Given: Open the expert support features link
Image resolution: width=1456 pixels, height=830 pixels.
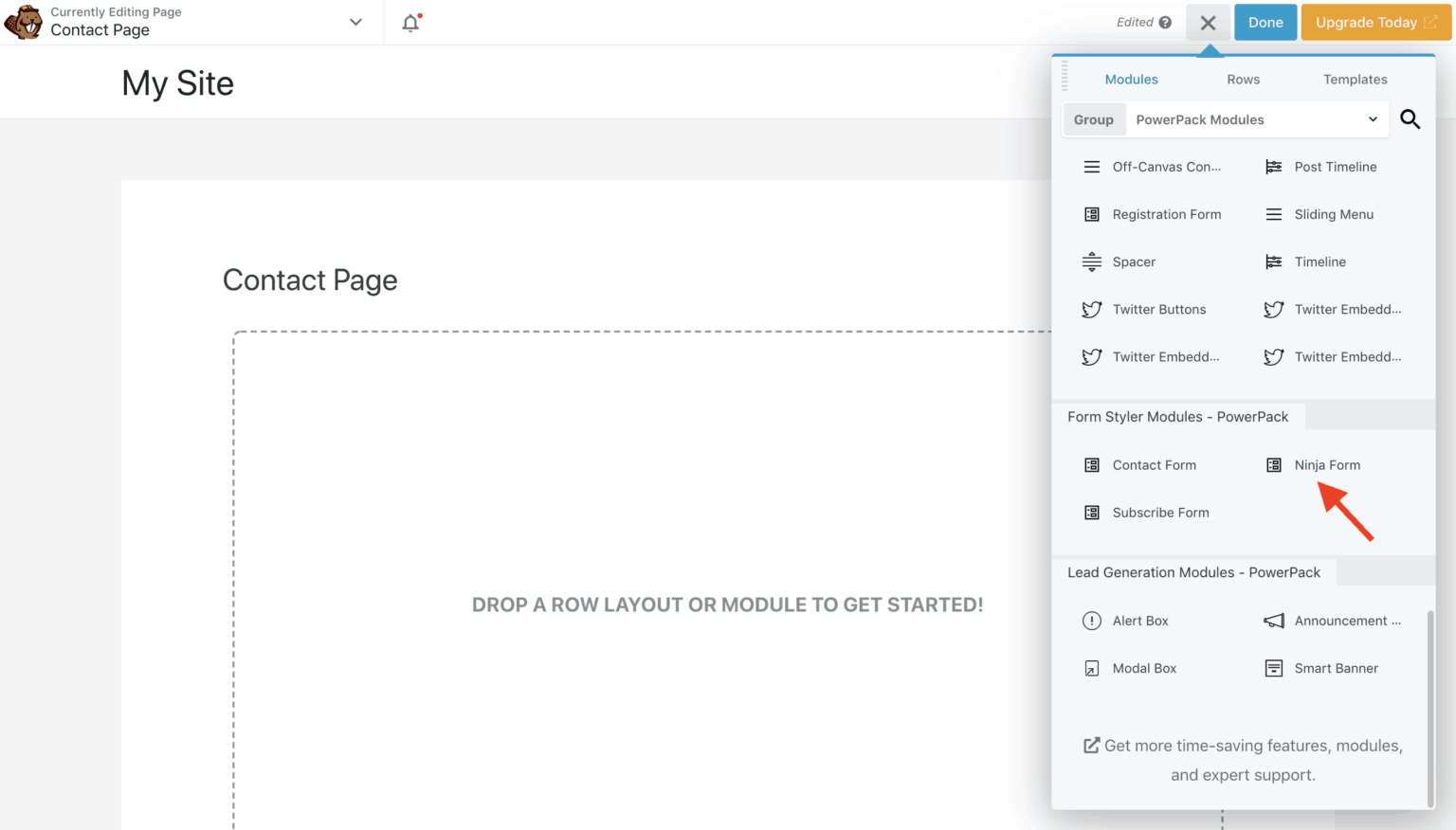Looking at the screenshot, I should click(x=1243, y=759).
